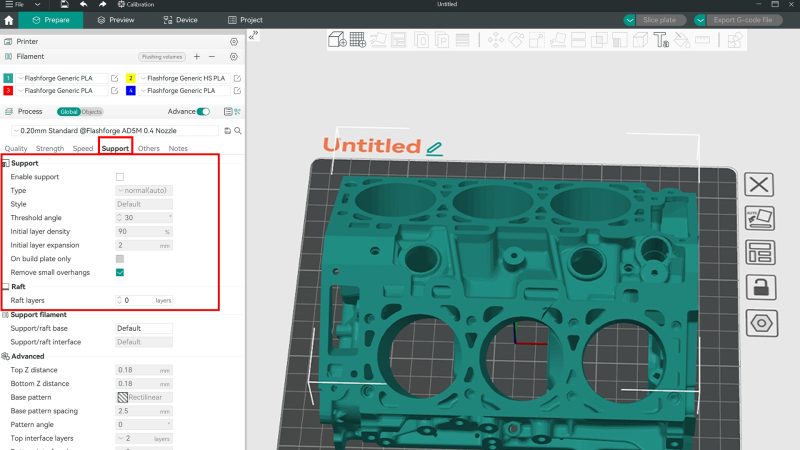Image resolution: width=800 pixels, height=450 pixels.
Task: Click the Home icon
Action: pos(9,20)
